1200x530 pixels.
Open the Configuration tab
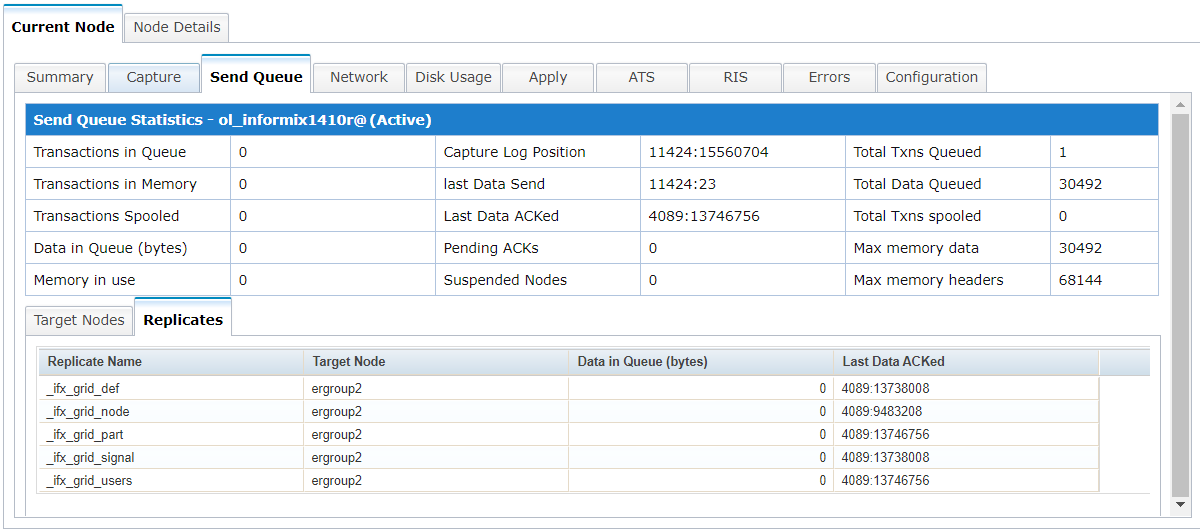pos(932,77)
